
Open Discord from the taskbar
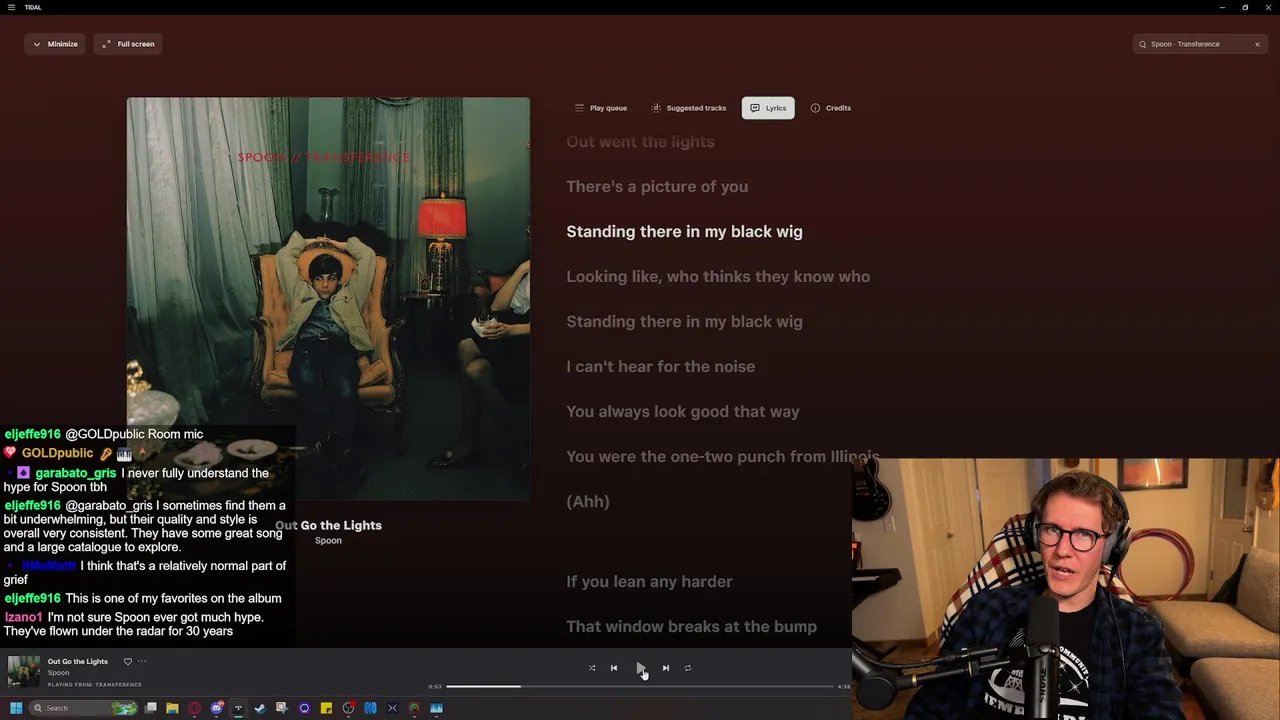tap(216, 708)
